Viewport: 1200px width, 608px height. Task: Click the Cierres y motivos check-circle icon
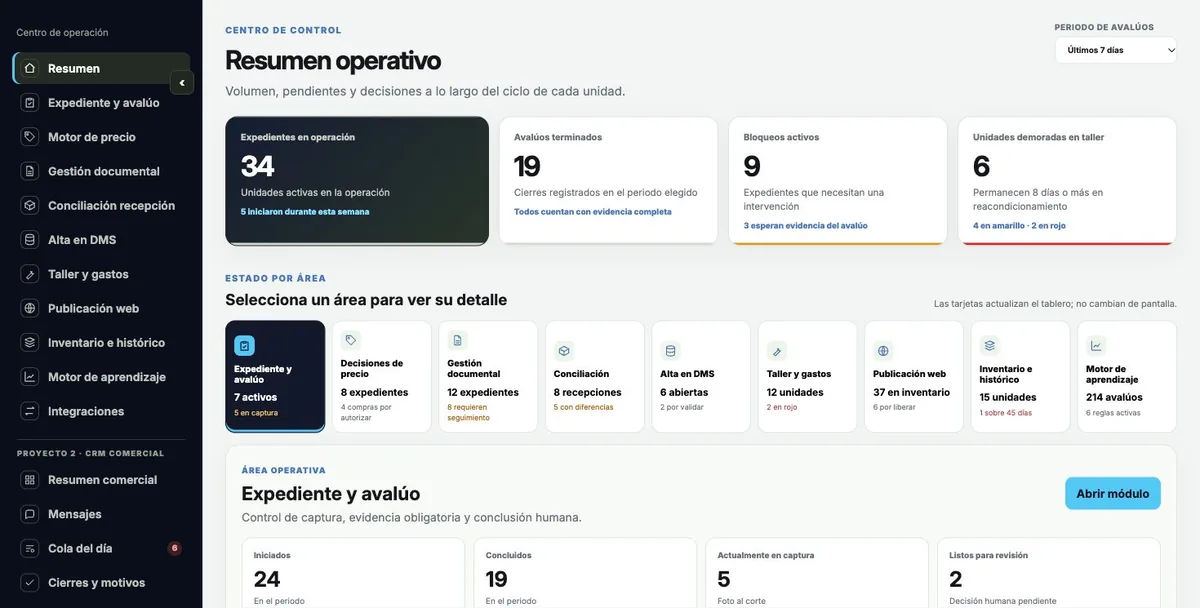click(x=29, y=582)
